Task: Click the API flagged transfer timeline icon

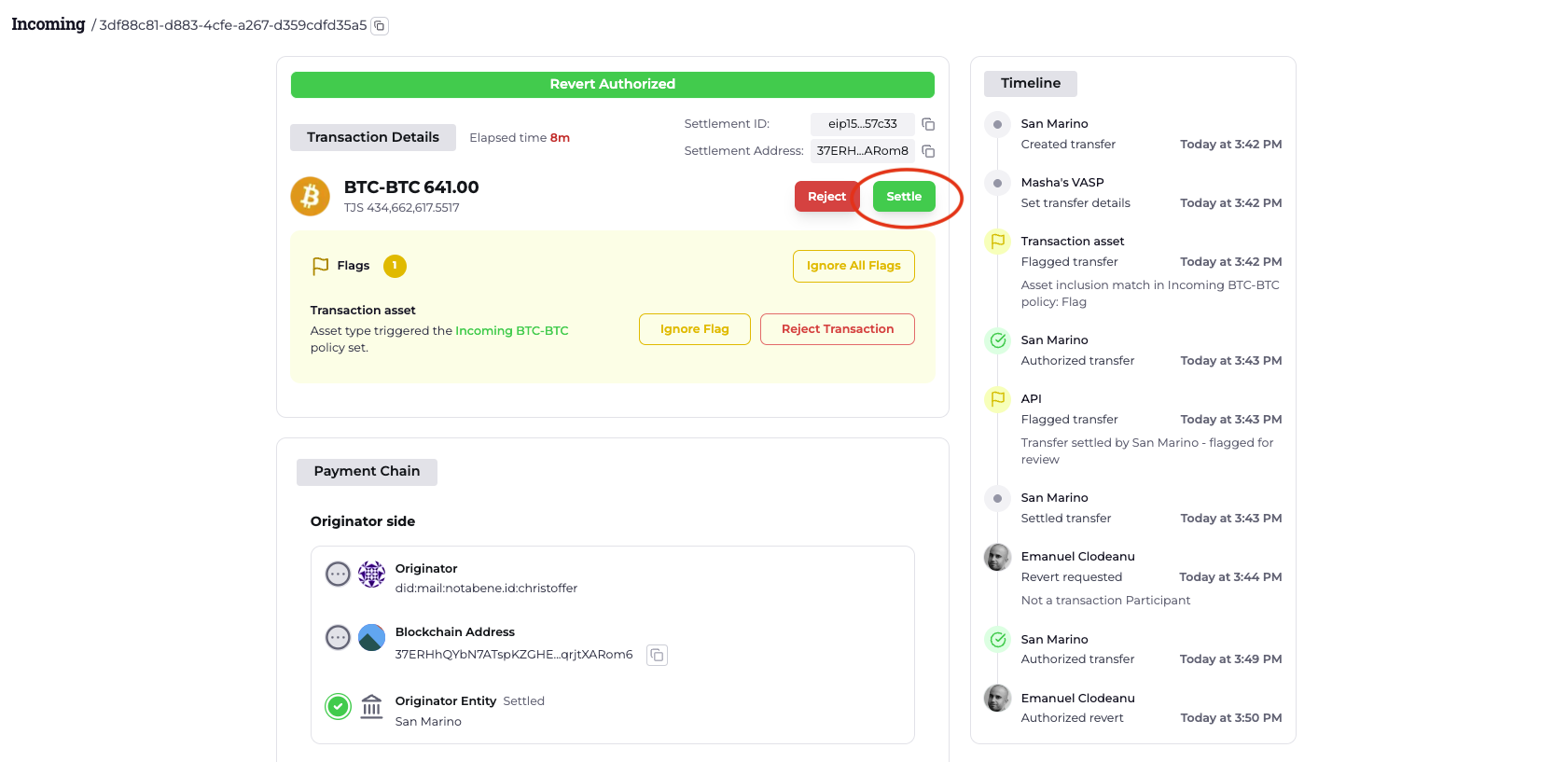Action: pos(998,399)
